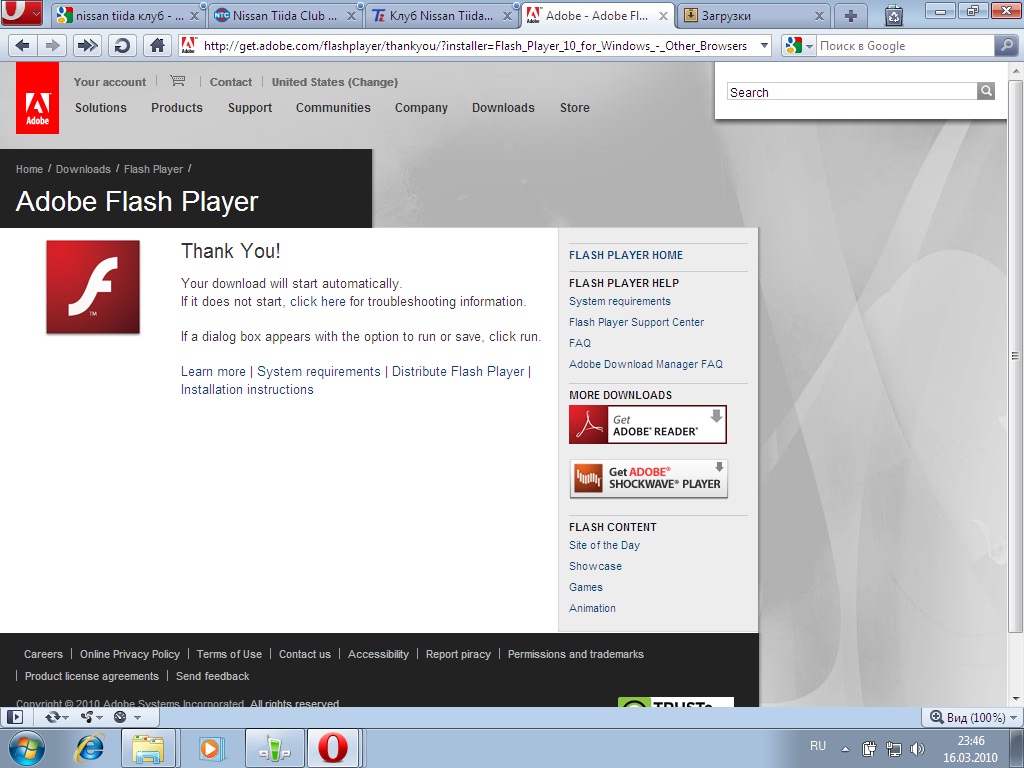Expand the address bar history dropdown
This screenshot has width=1024, height=768.
764,46
